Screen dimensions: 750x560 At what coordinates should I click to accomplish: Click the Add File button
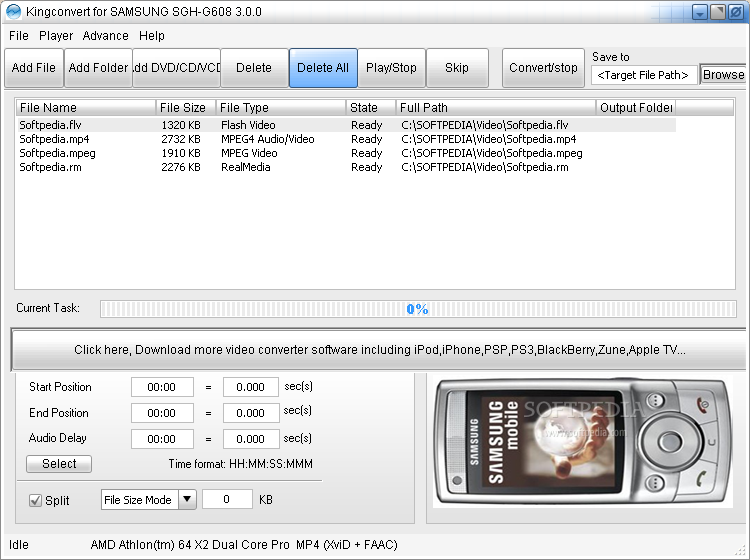(34, 68)
